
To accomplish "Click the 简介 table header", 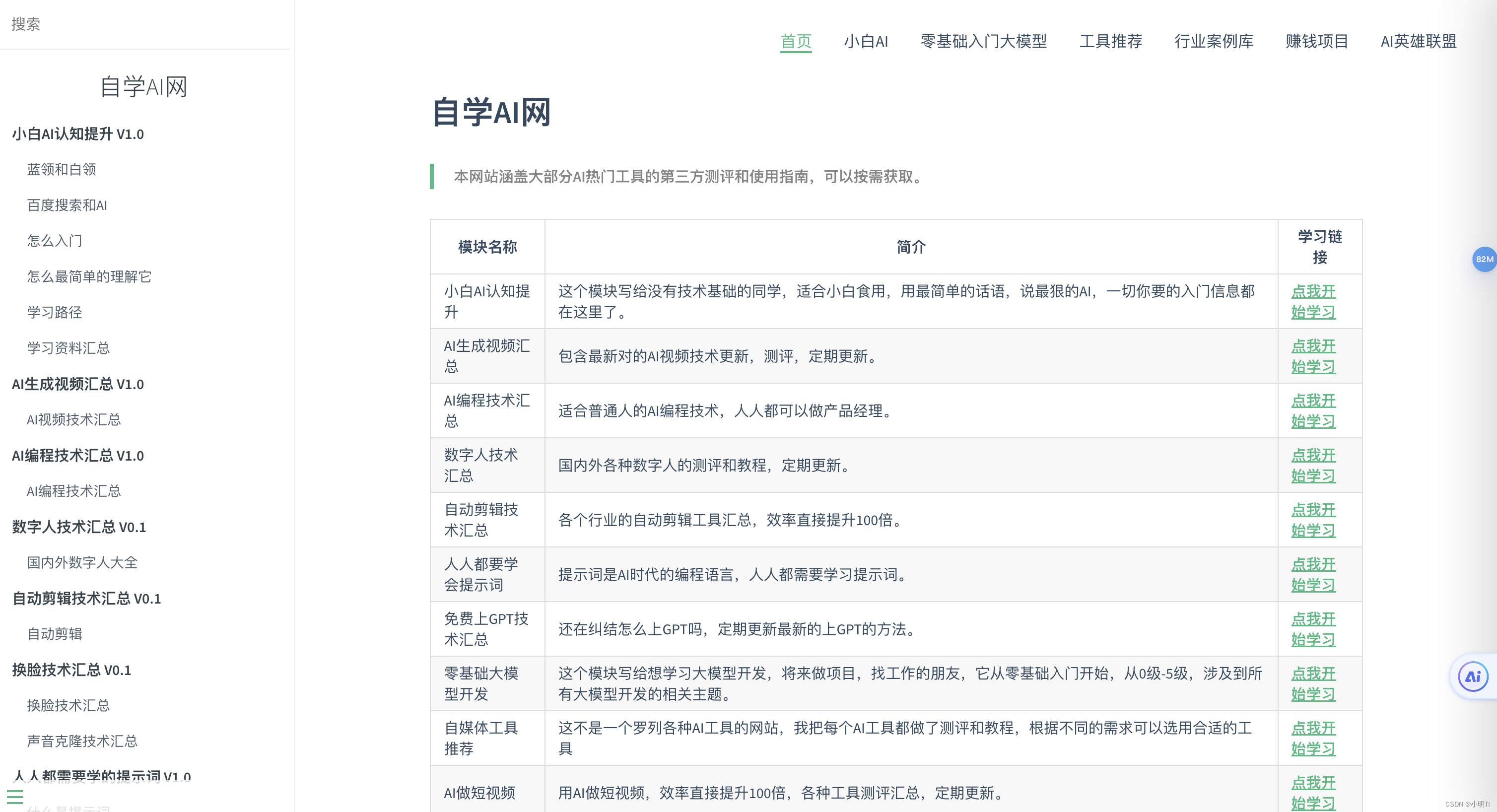I will coord(911,247).
